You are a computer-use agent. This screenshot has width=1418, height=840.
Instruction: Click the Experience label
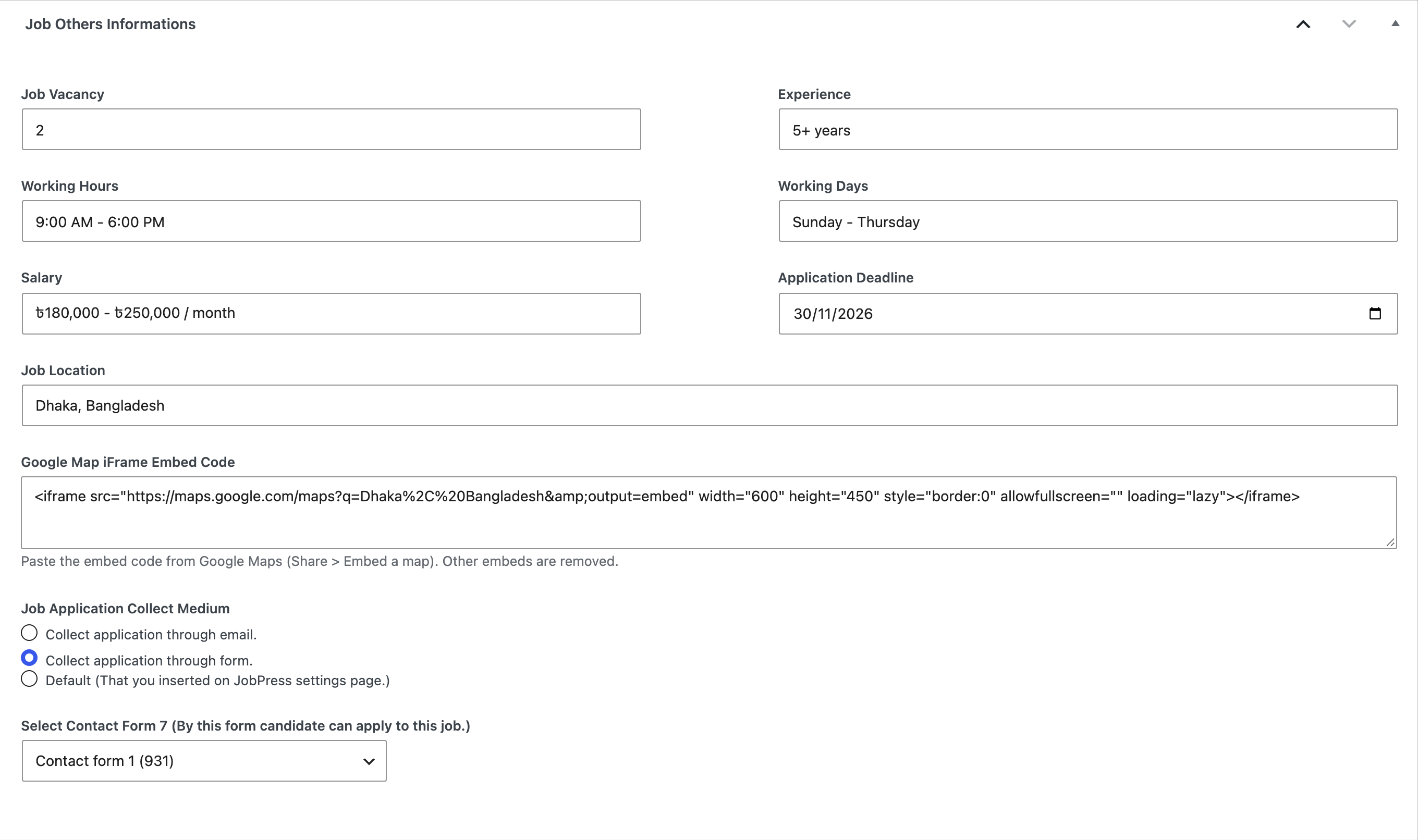814,94
